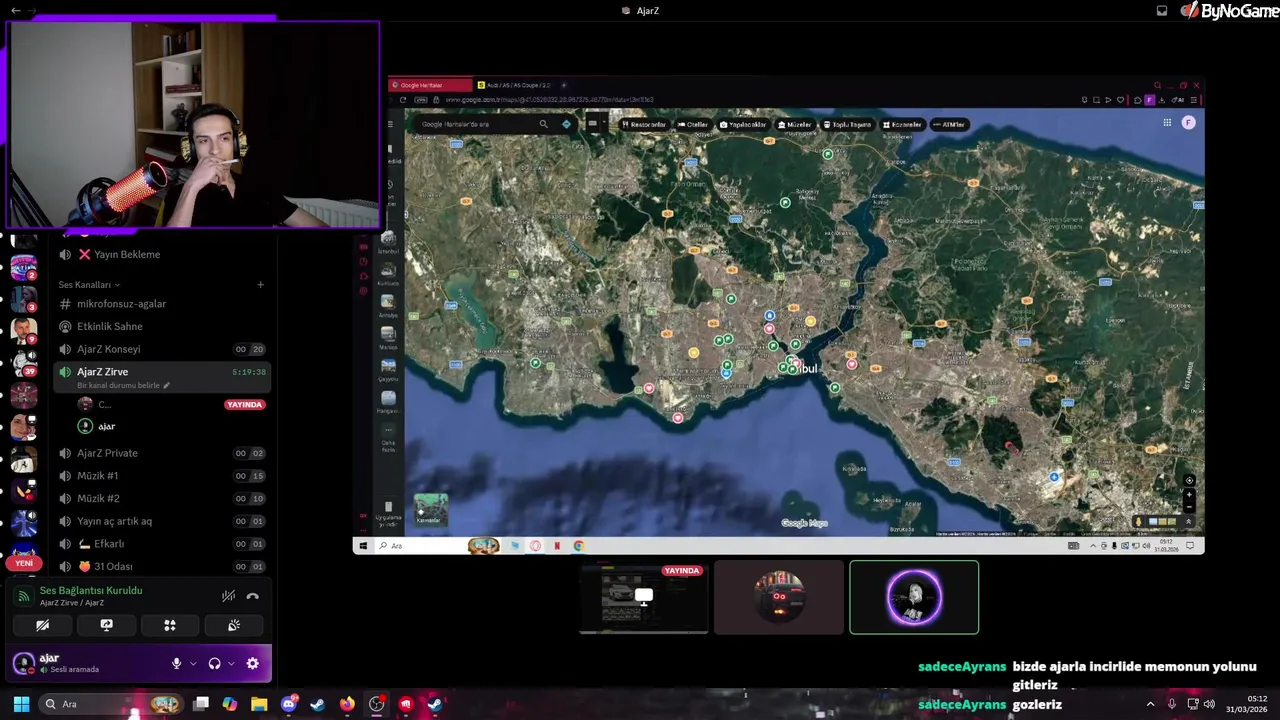Deafen with the headphones icon

click(x=214, y=663)
